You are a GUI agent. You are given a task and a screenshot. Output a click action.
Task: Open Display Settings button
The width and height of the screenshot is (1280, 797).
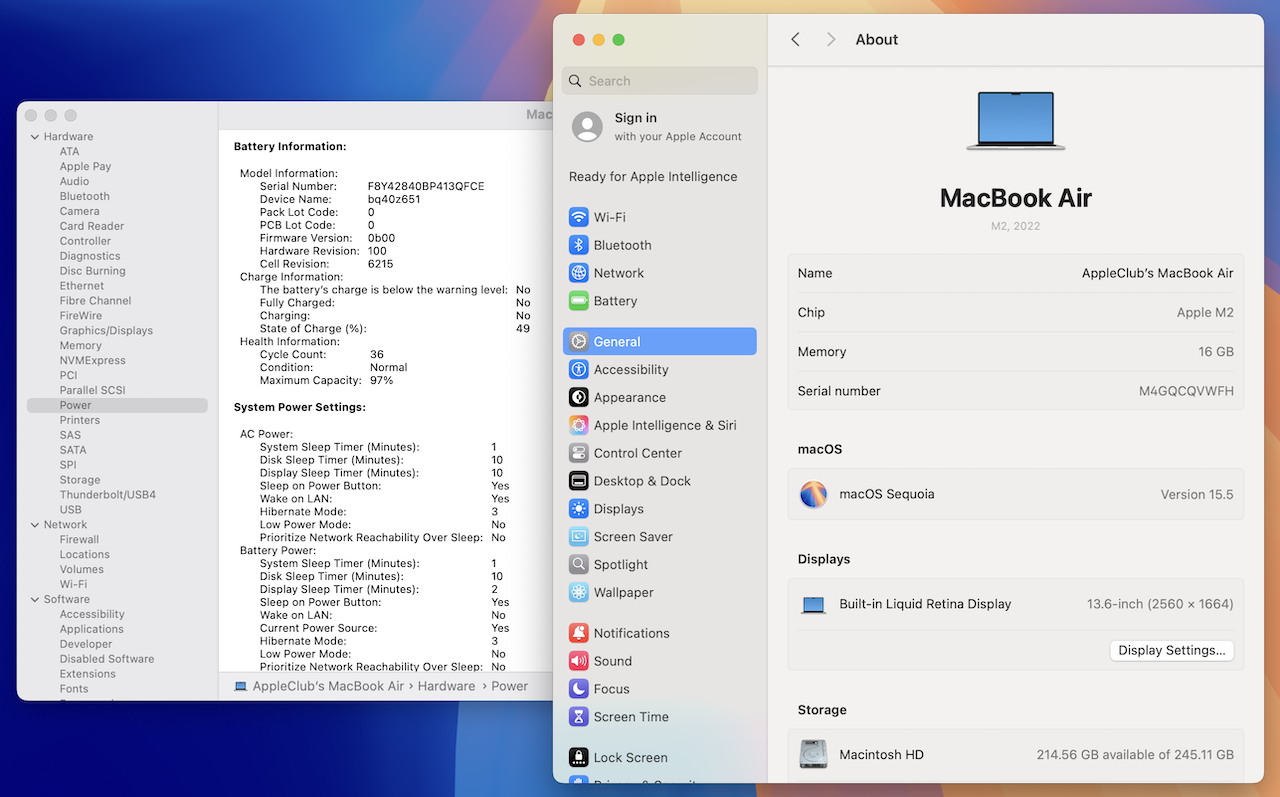pos(1171,650)
